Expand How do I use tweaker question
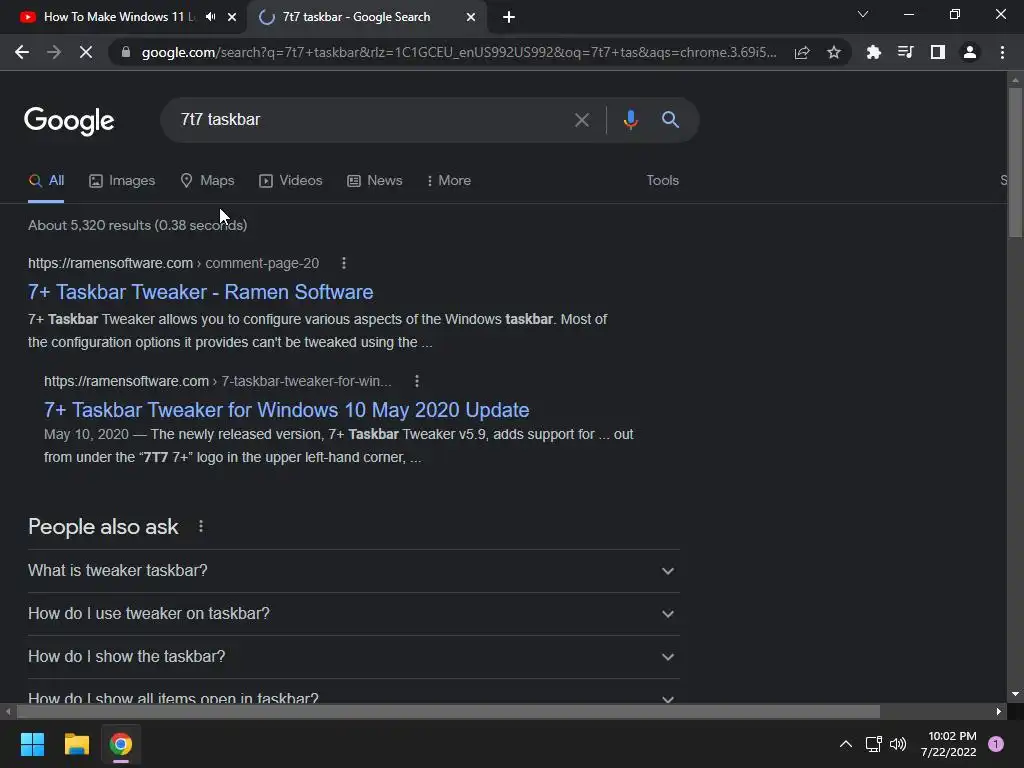 coord(353,614)
